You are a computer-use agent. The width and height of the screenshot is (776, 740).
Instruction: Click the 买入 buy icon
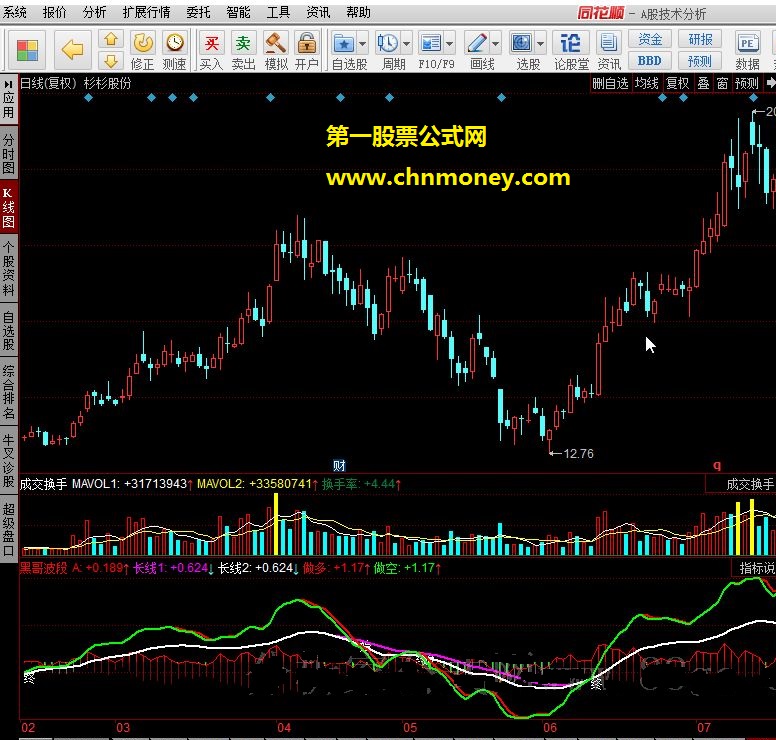point(212,50)
